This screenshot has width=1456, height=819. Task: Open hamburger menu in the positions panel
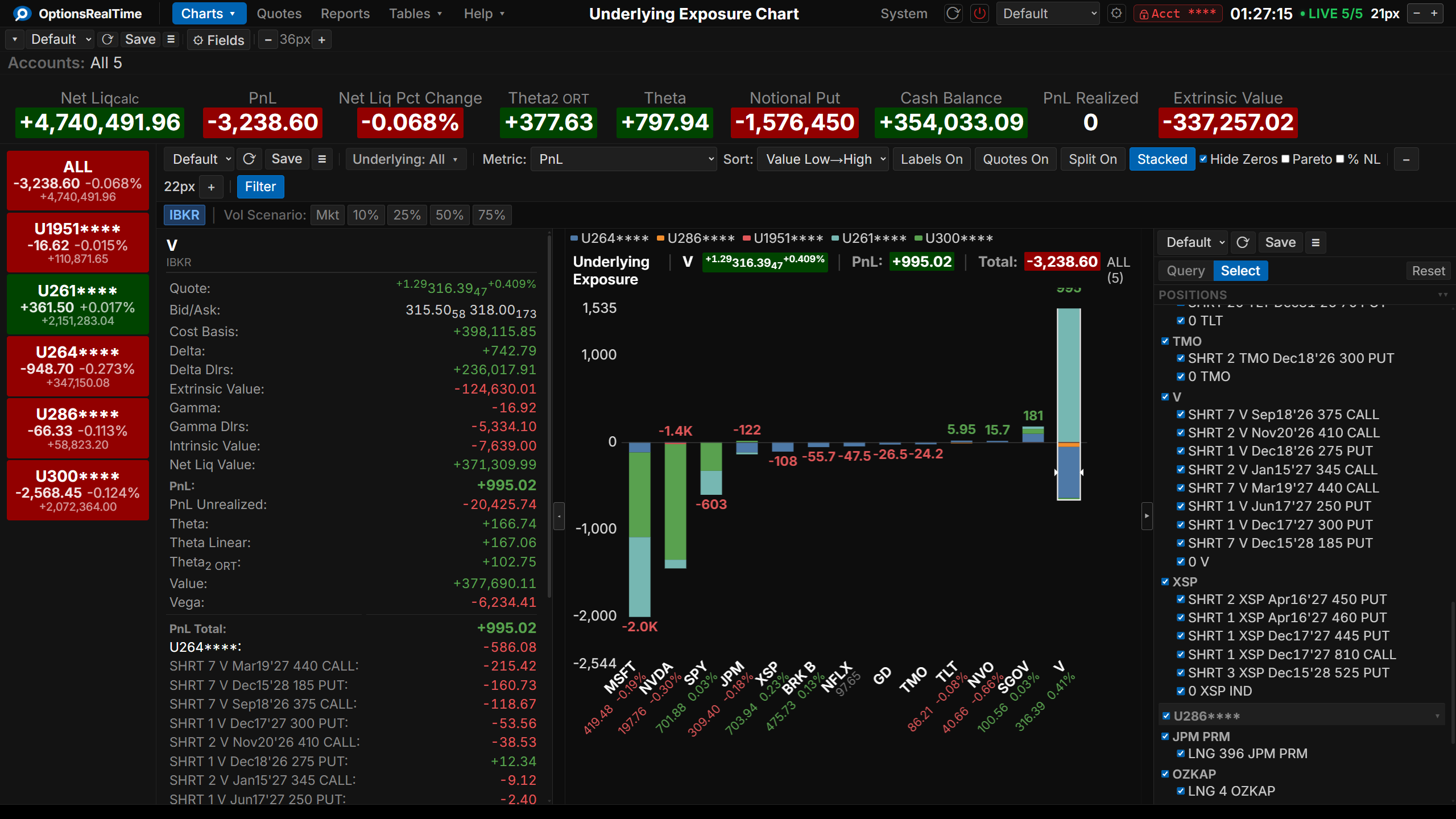1316,243
